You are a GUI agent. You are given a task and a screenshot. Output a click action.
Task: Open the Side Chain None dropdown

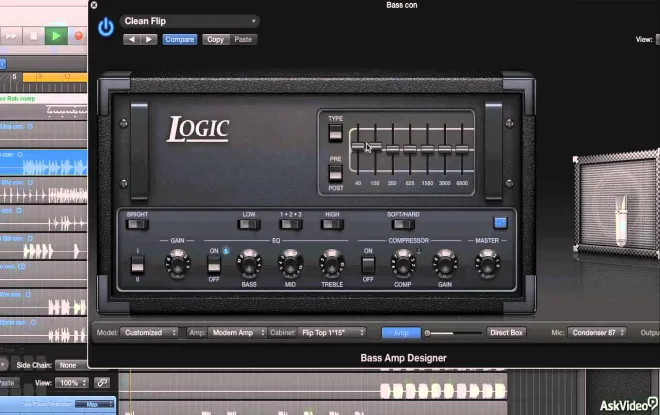click(x=71, y=365)
